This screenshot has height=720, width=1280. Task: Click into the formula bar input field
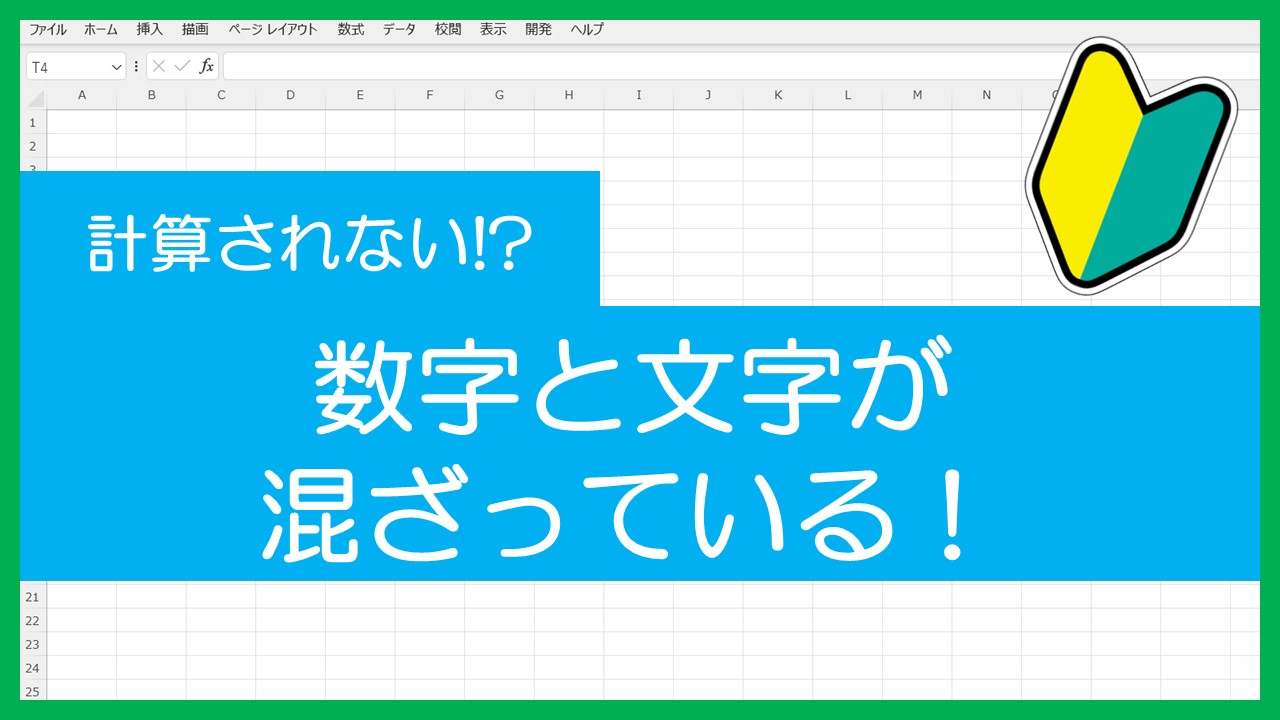(620, 66)
